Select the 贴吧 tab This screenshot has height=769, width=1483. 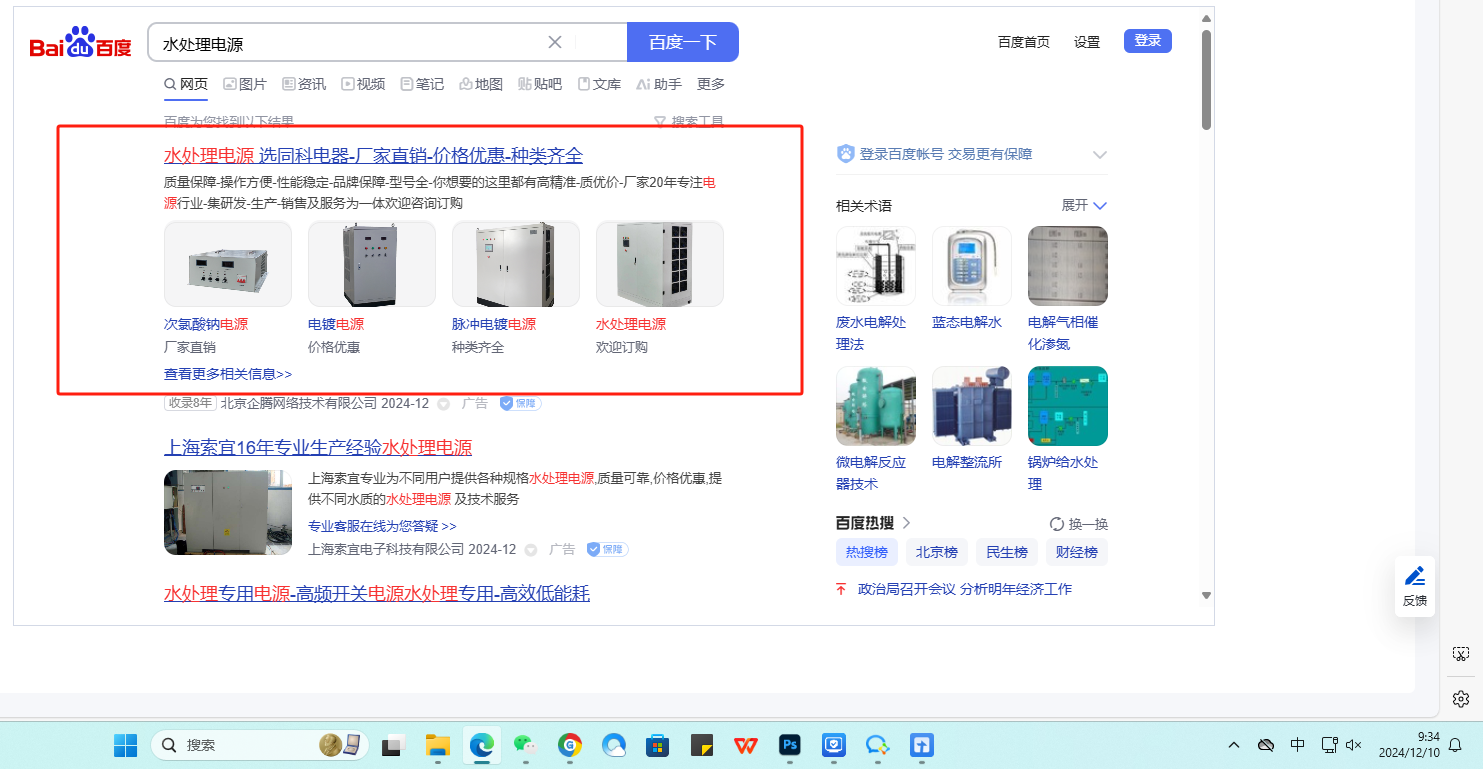(x=540, y=84)
